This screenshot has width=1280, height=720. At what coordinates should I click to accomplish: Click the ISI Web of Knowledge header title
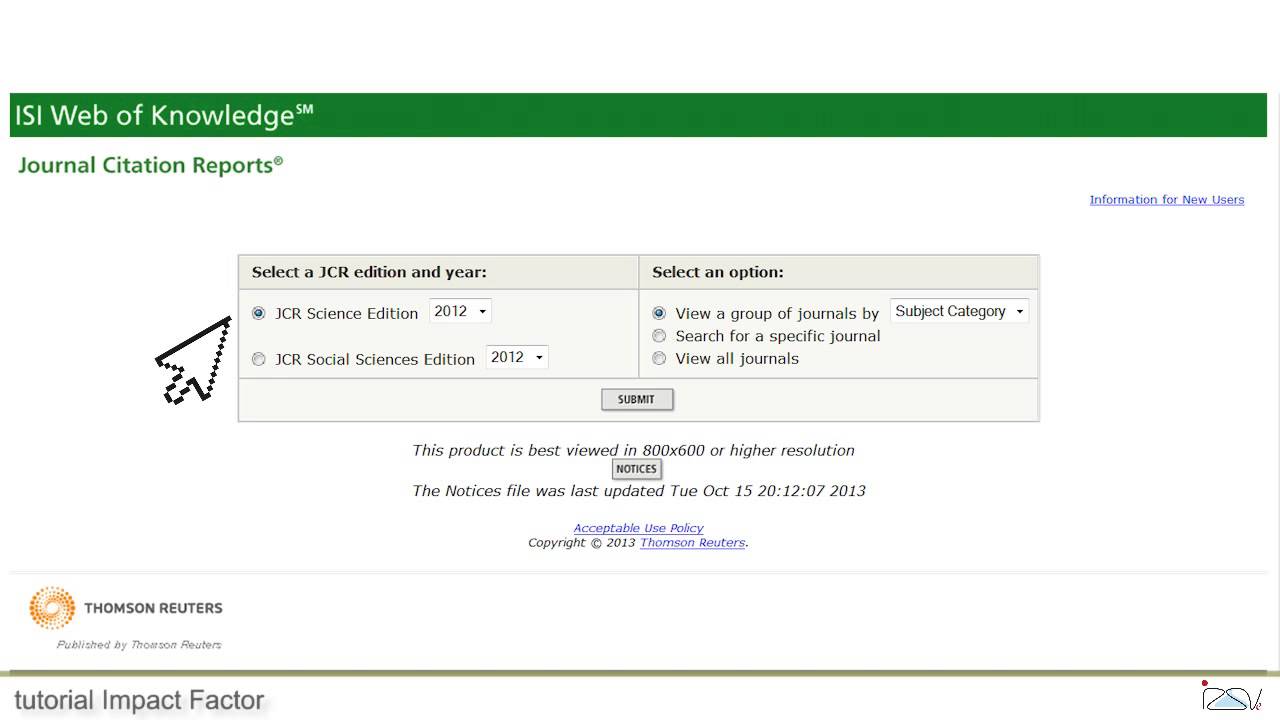[164, 115]
